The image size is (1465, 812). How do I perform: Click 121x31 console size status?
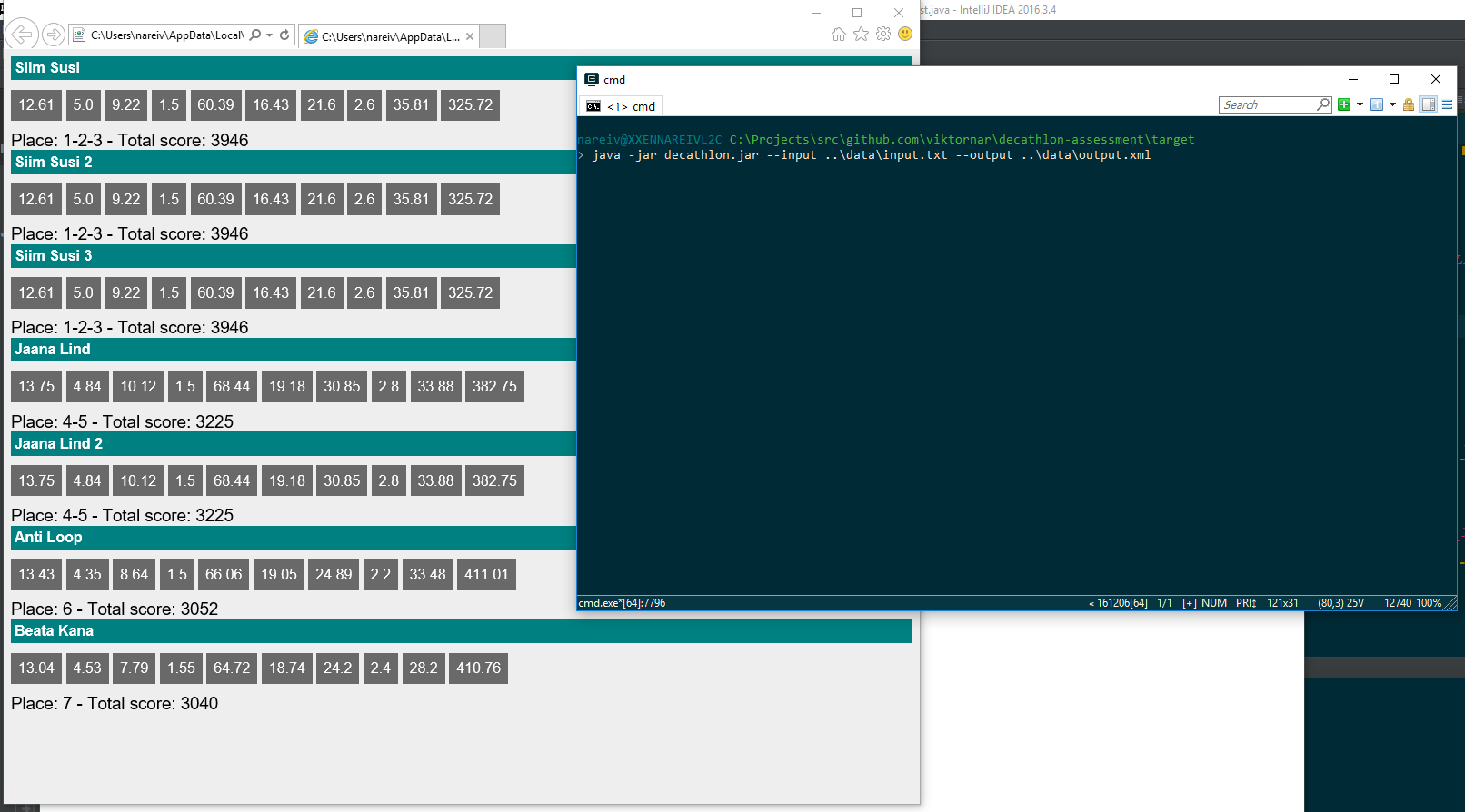(x=1282, y=603)
